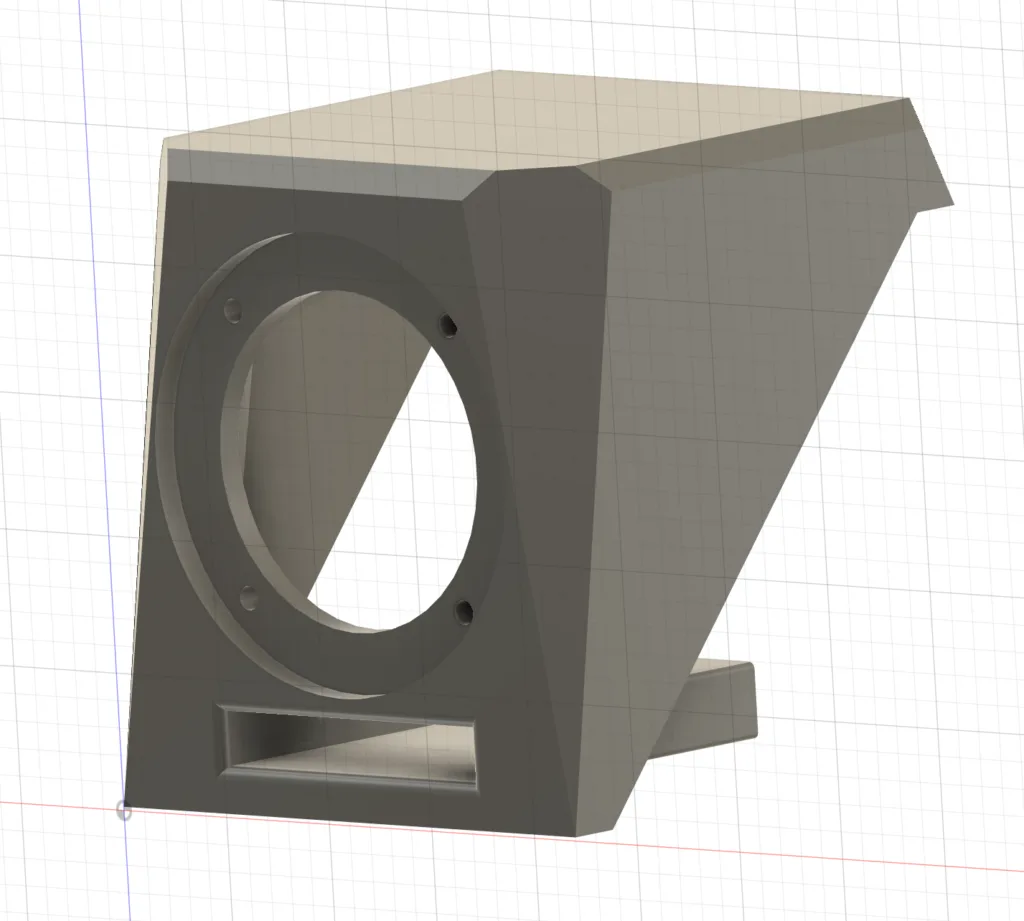
Task: Select the lower-left screw hole on speaker ring
Action: click(249, 597)
